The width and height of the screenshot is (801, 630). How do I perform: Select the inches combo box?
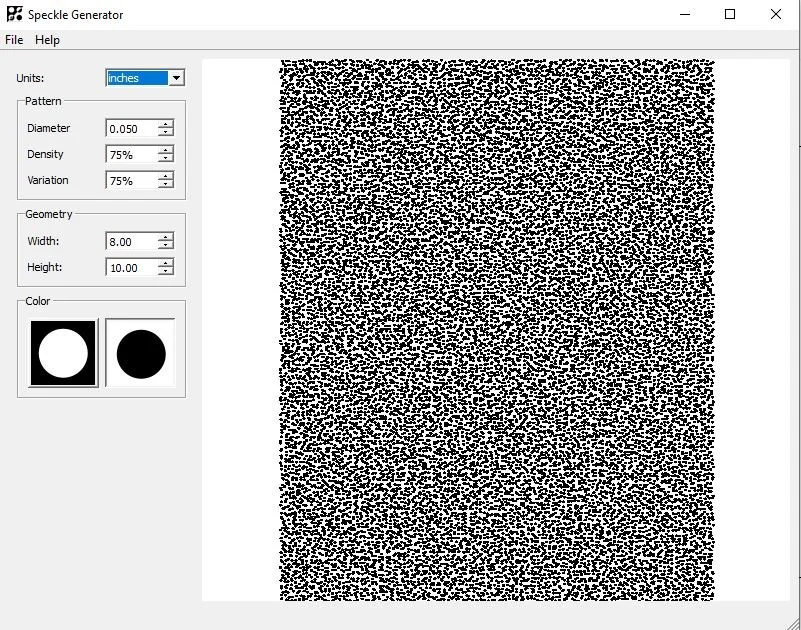pyautogui.click(x=135, y=77)
